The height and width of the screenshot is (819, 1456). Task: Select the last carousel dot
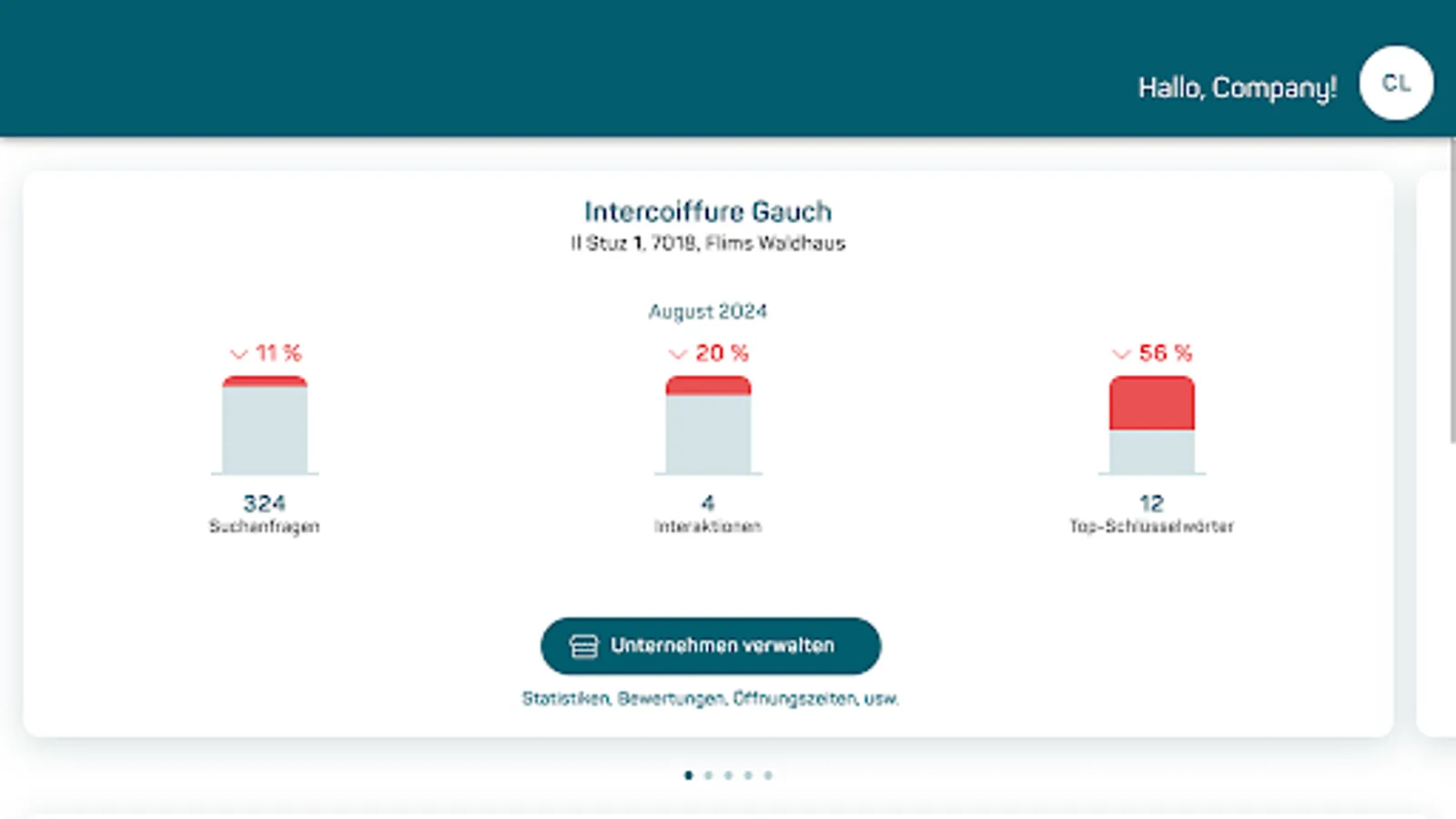pyautogui.click(x=767, y=776)
